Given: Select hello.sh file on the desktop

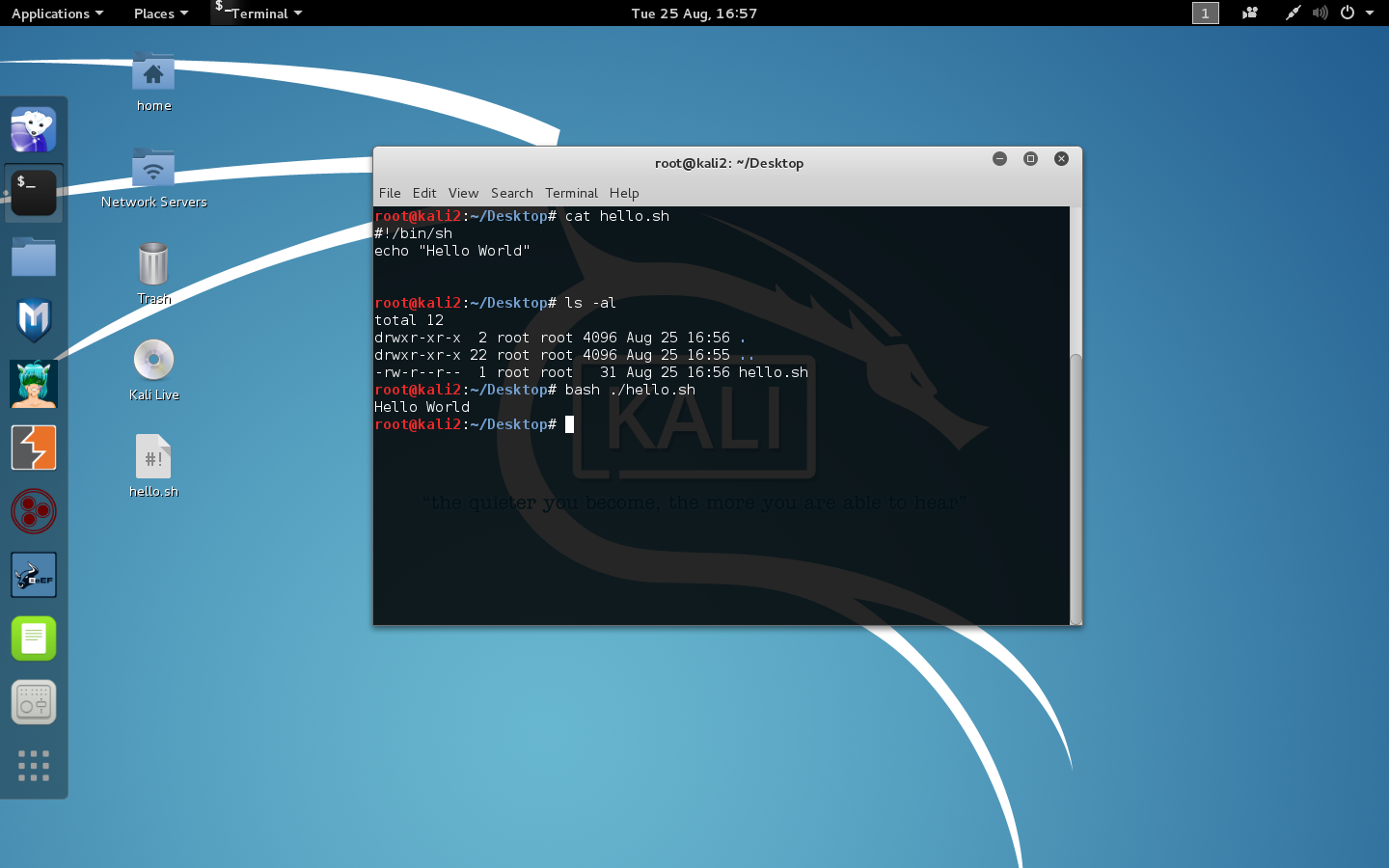Looking at the screenshot, I should [x=153, y=467].
